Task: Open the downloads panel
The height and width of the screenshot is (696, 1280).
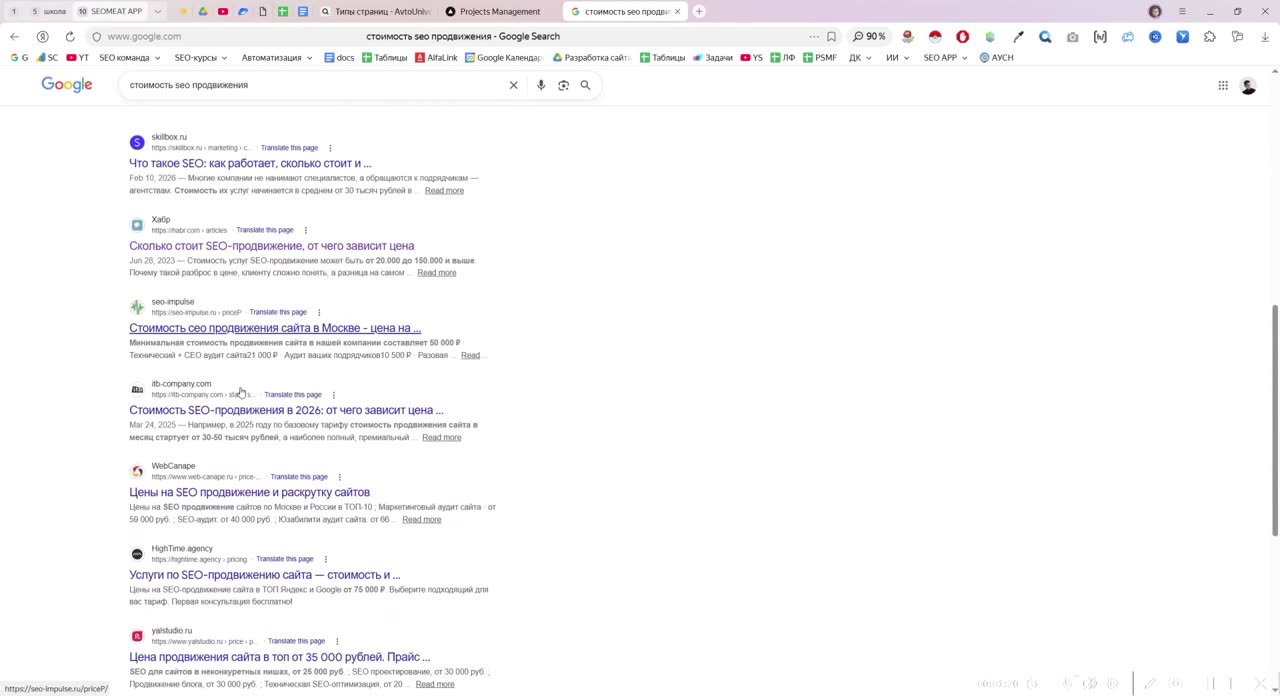Action: point(1264,36)
